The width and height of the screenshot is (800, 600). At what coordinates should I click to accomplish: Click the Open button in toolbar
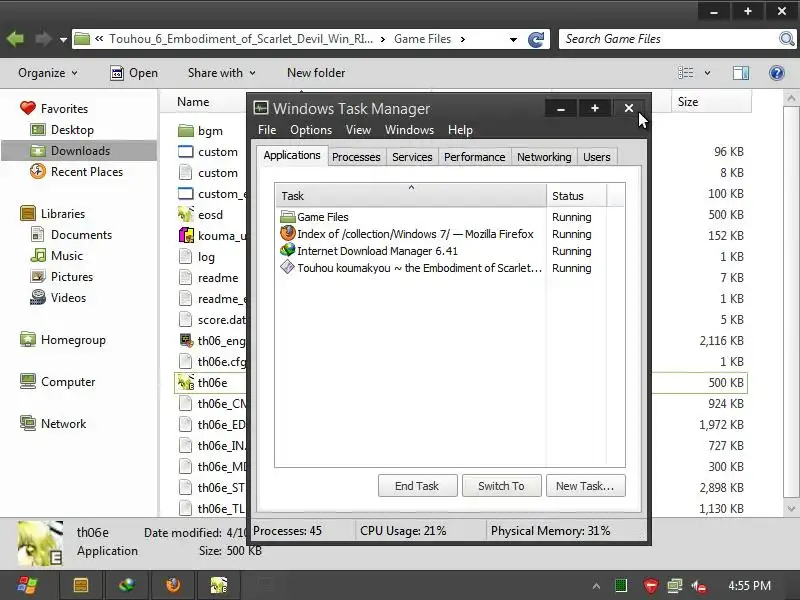[134, 73]
